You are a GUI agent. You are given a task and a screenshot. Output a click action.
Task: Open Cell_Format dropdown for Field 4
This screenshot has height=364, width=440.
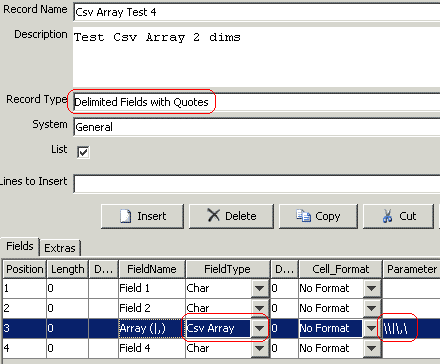pos(372,348)
